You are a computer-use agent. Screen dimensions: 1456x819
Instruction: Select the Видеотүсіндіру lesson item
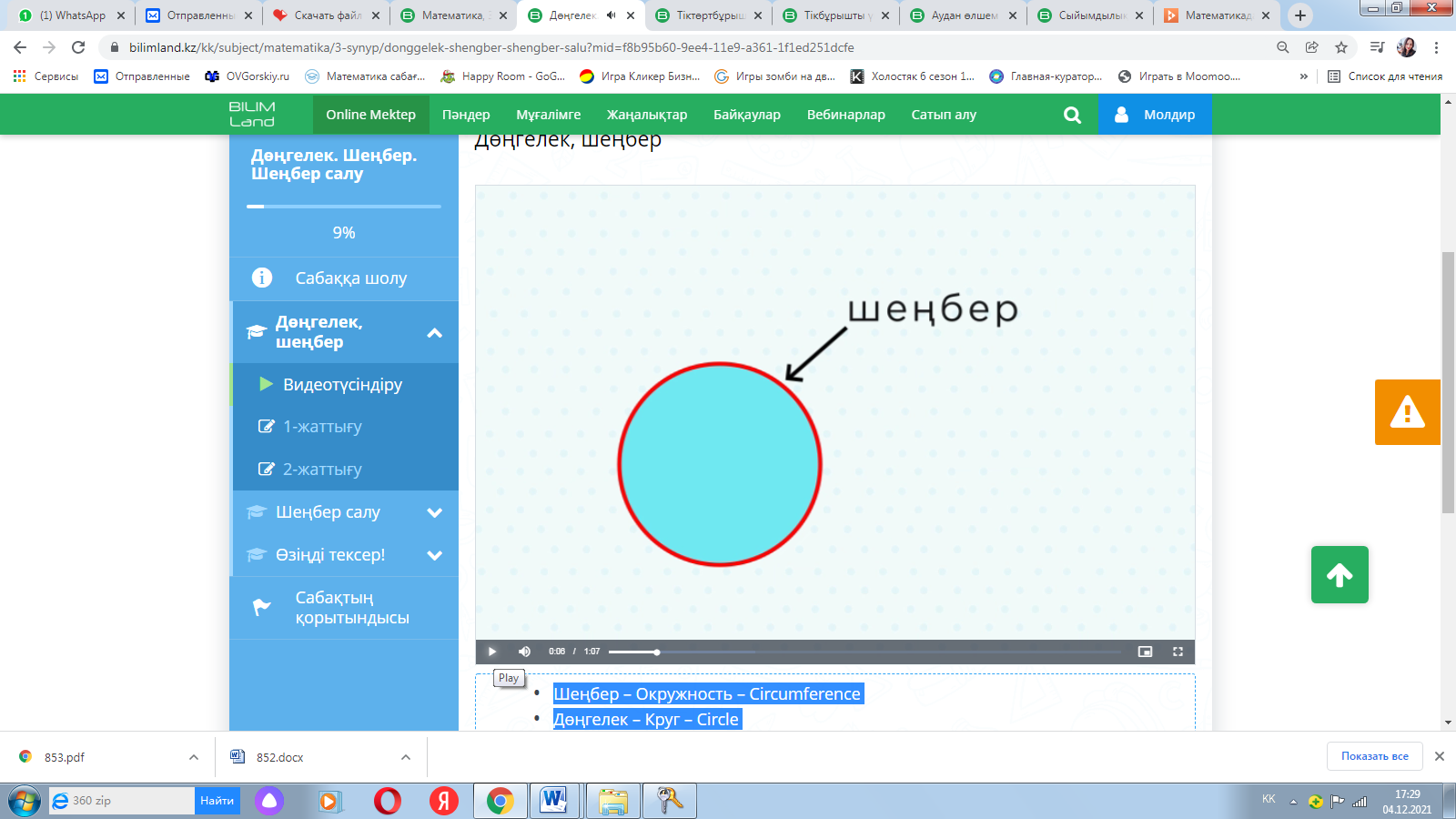click(x=344, y=385)
